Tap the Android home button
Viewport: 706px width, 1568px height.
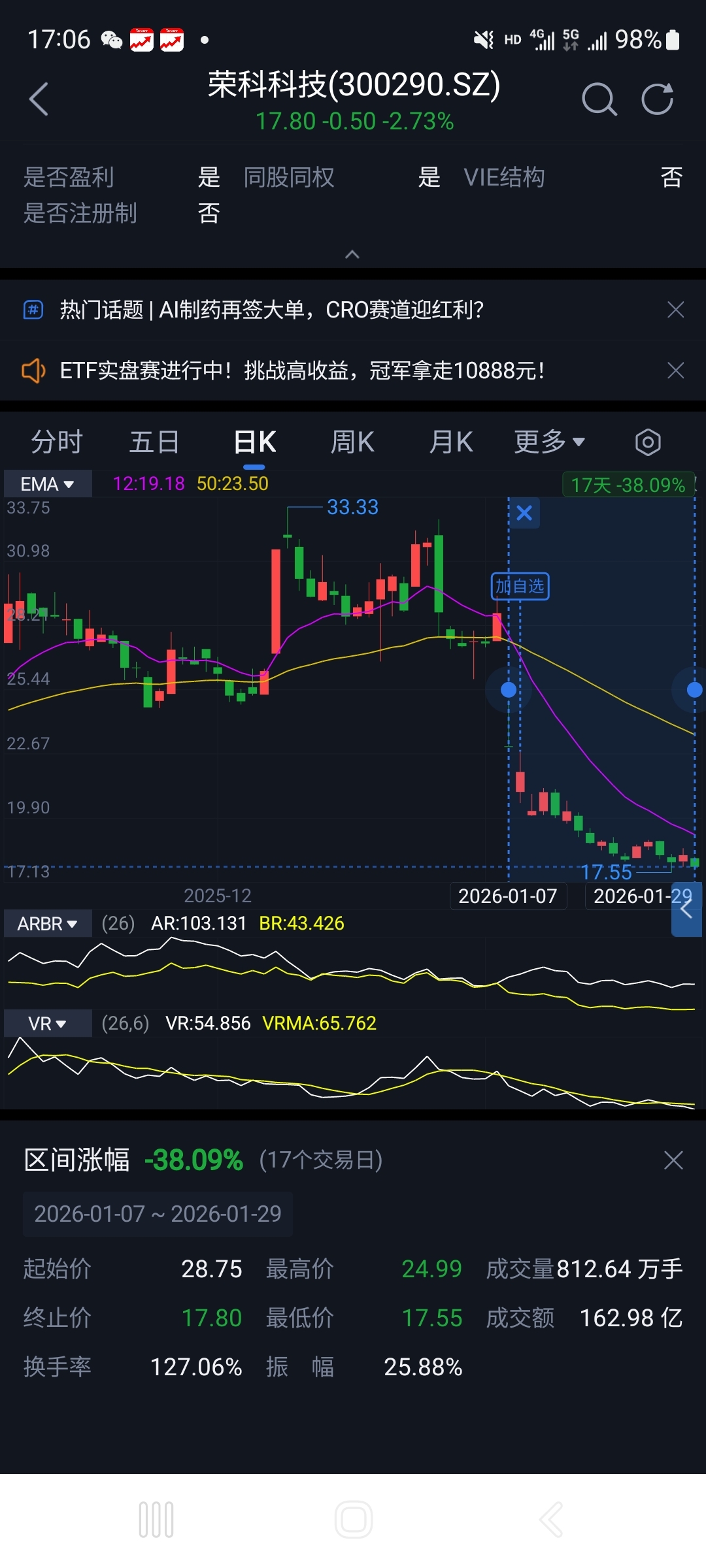point(354,1520)
